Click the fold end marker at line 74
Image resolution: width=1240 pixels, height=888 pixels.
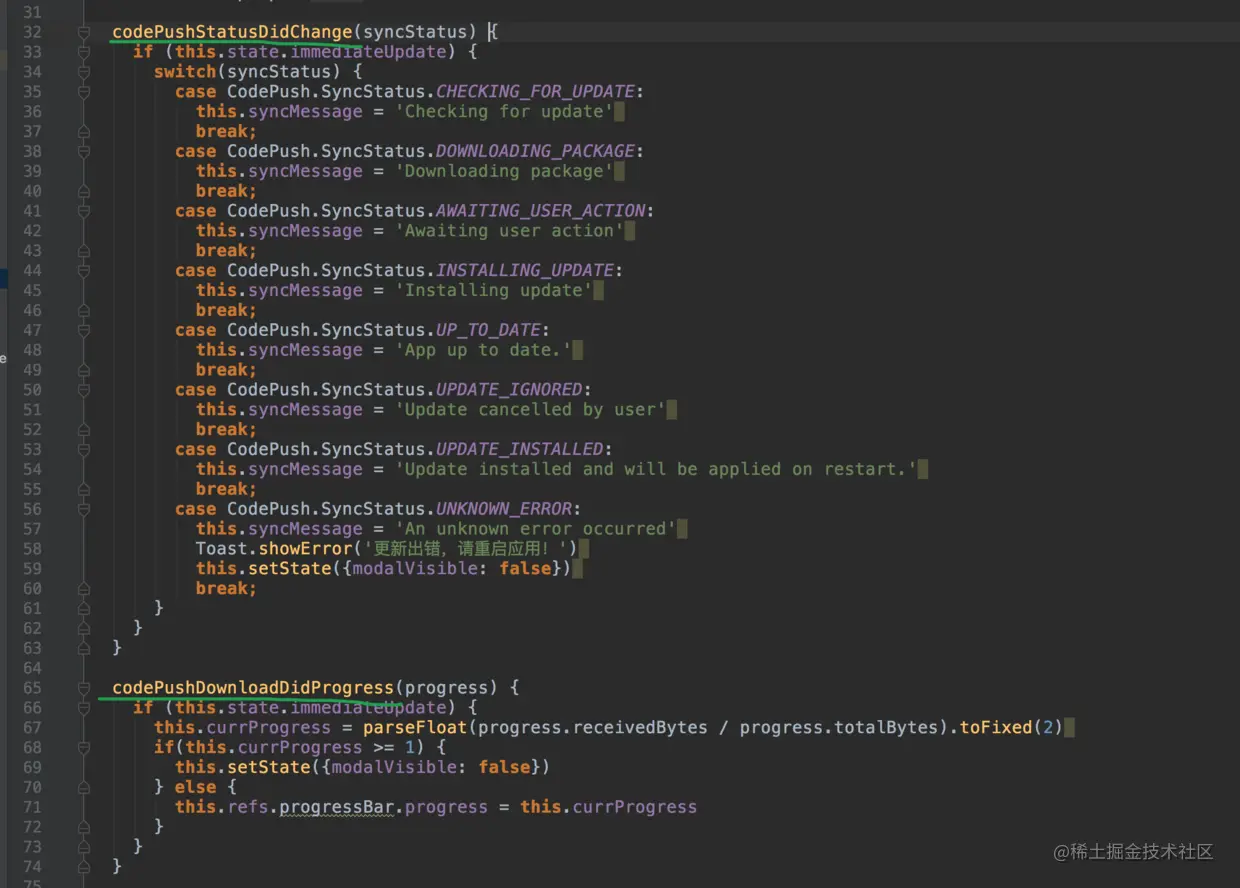pyautogui.click(x=84, y=866)
